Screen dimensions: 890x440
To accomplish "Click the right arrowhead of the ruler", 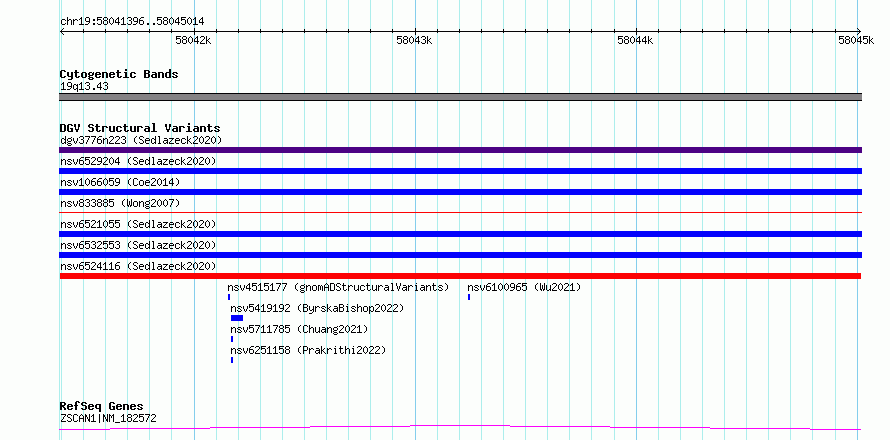I will coord(859,31).
